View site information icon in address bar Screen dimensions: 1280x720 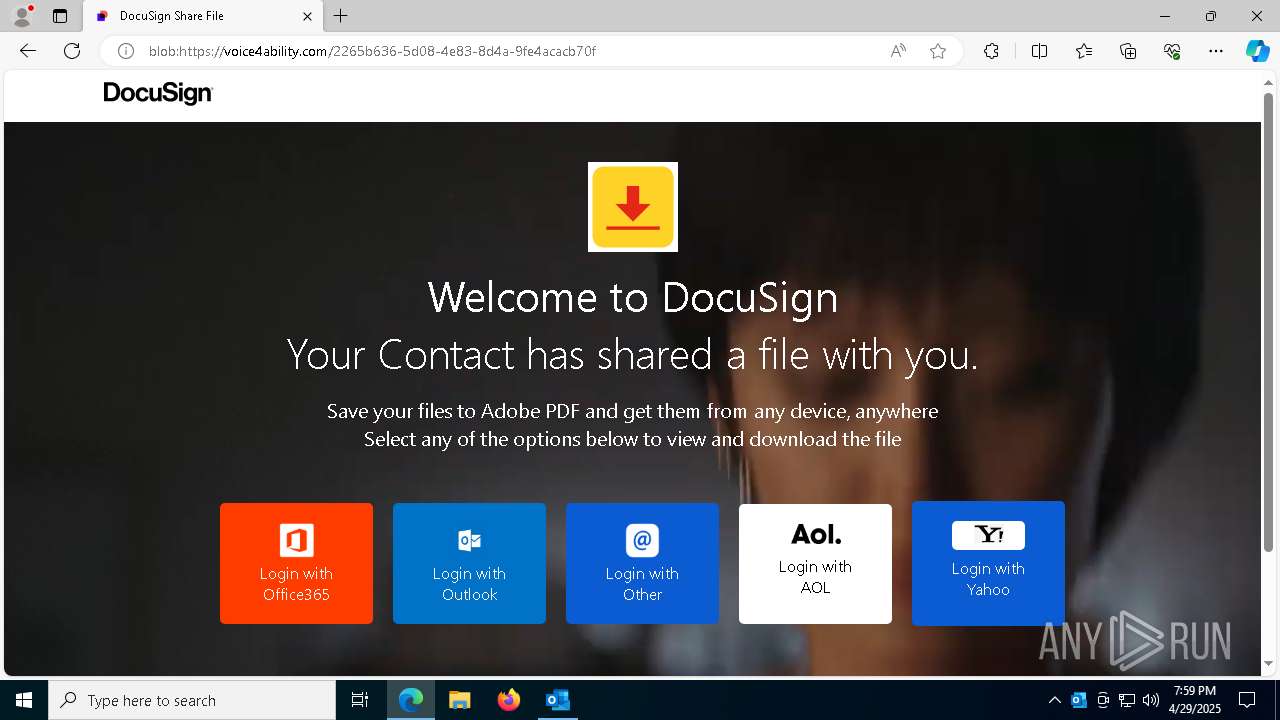[x=126, y=51]
